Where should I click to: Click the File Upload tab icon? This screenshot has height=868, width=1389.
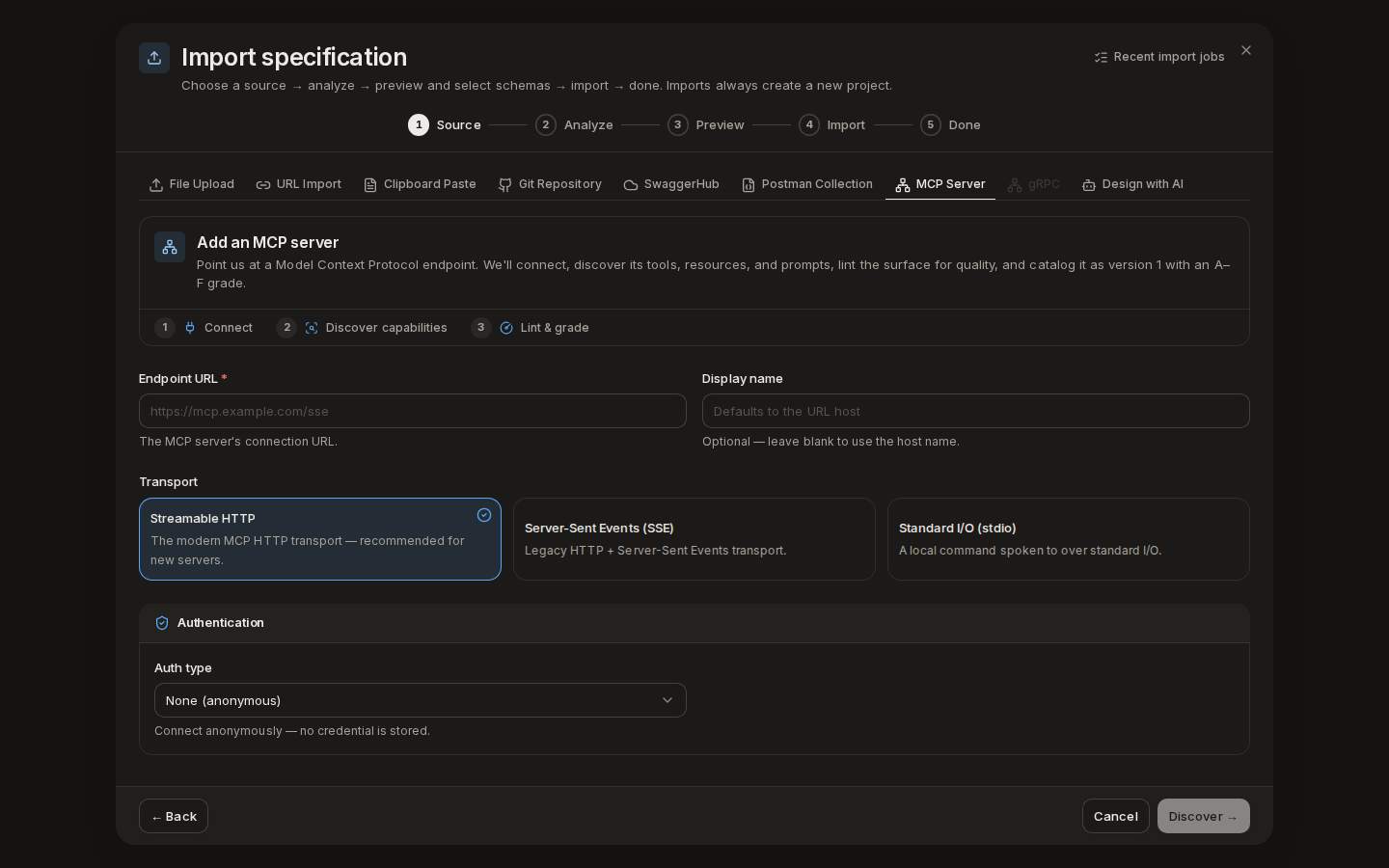tap(156, 185)
